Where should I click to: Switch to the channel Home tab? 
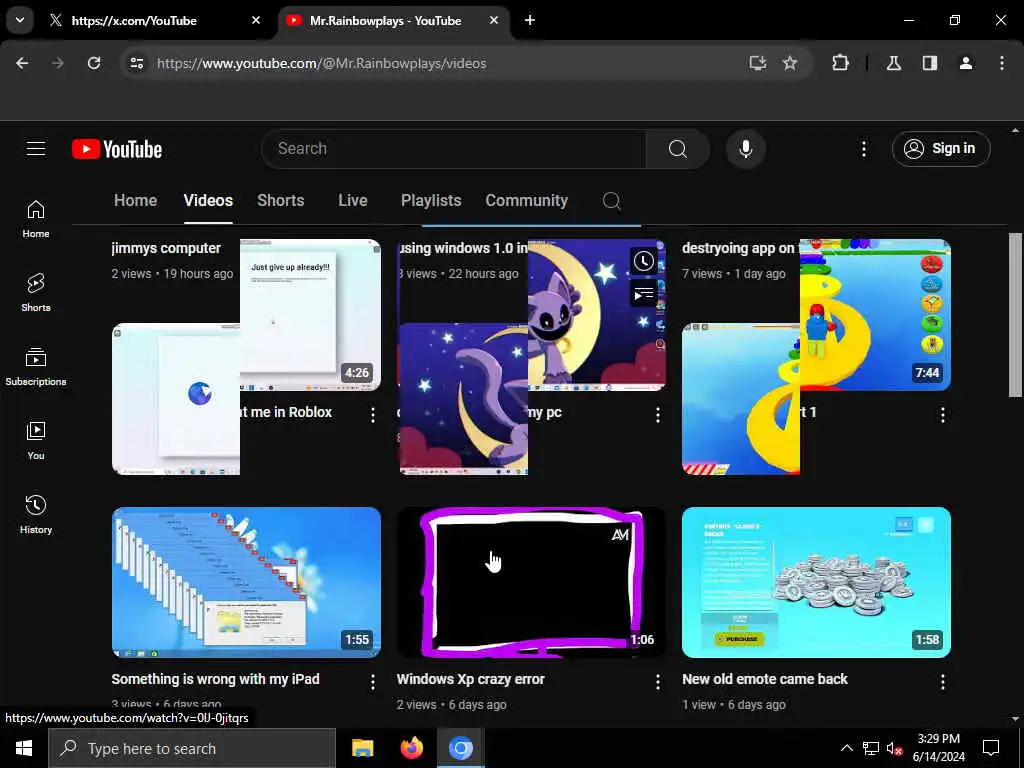coord(135,200)
